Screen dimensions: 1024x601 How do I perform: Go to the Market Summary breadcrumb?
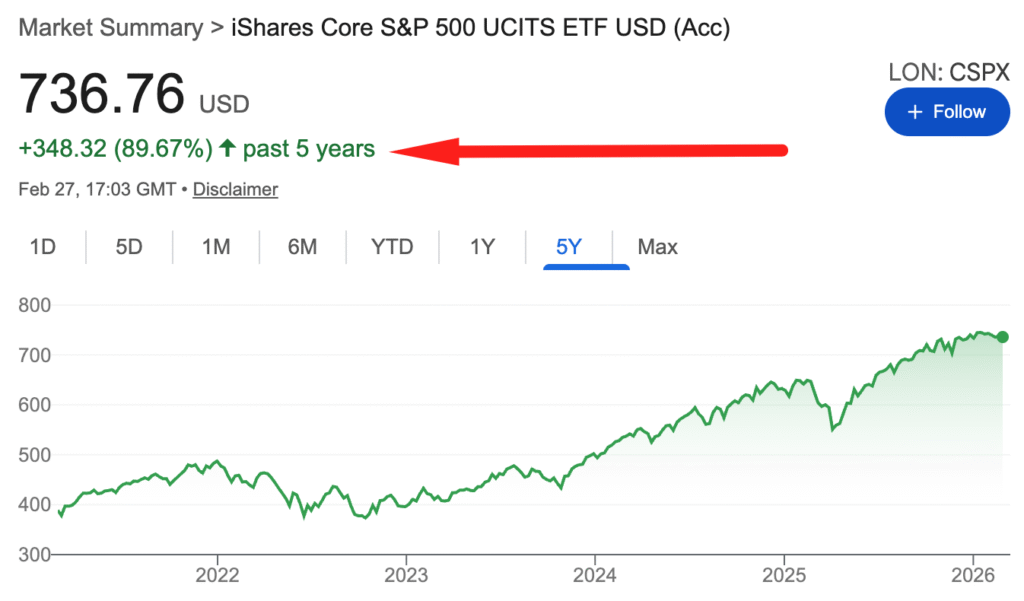[110, 28]
